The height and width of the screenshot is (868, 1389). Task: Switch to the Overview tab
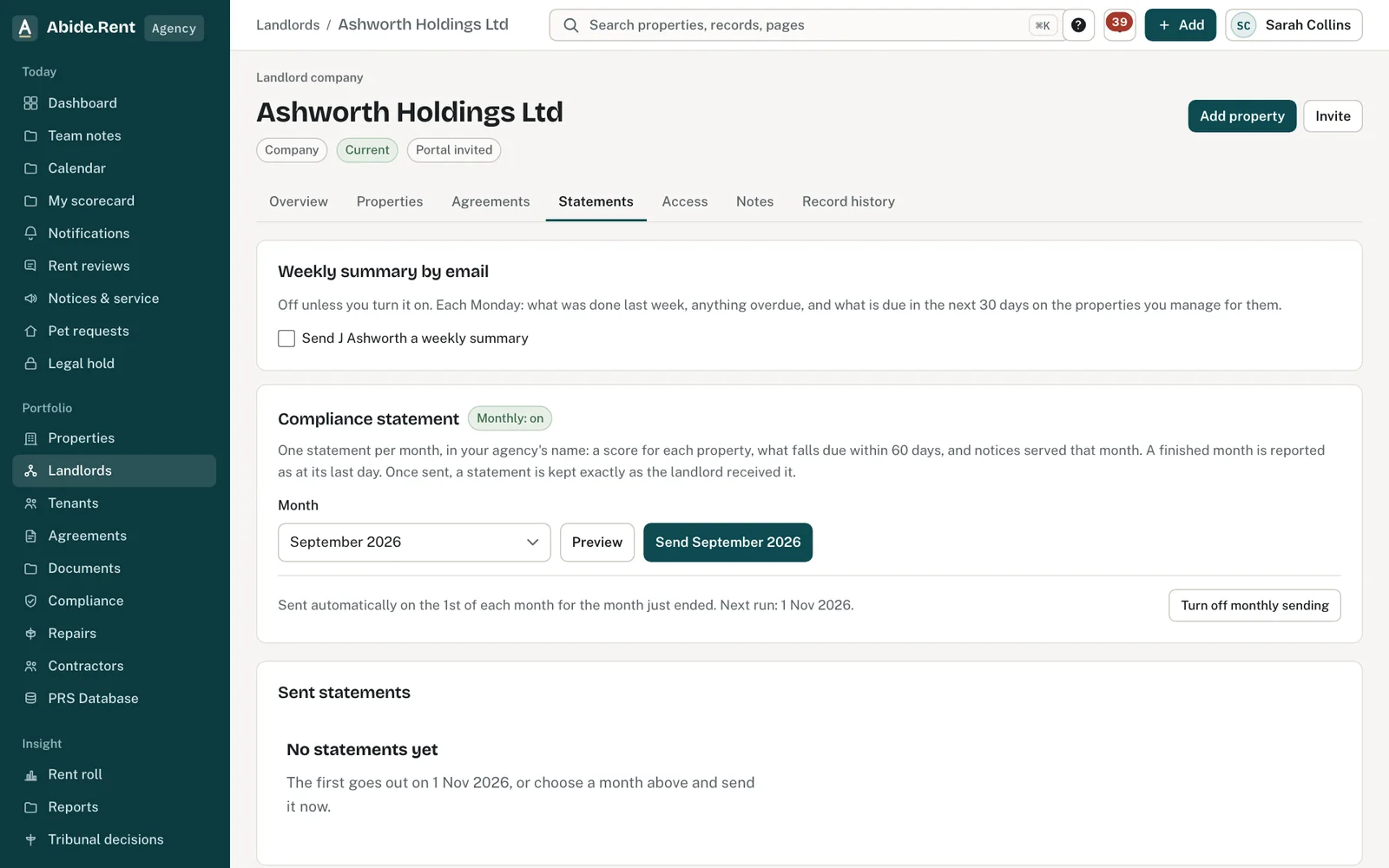point(299,201)
